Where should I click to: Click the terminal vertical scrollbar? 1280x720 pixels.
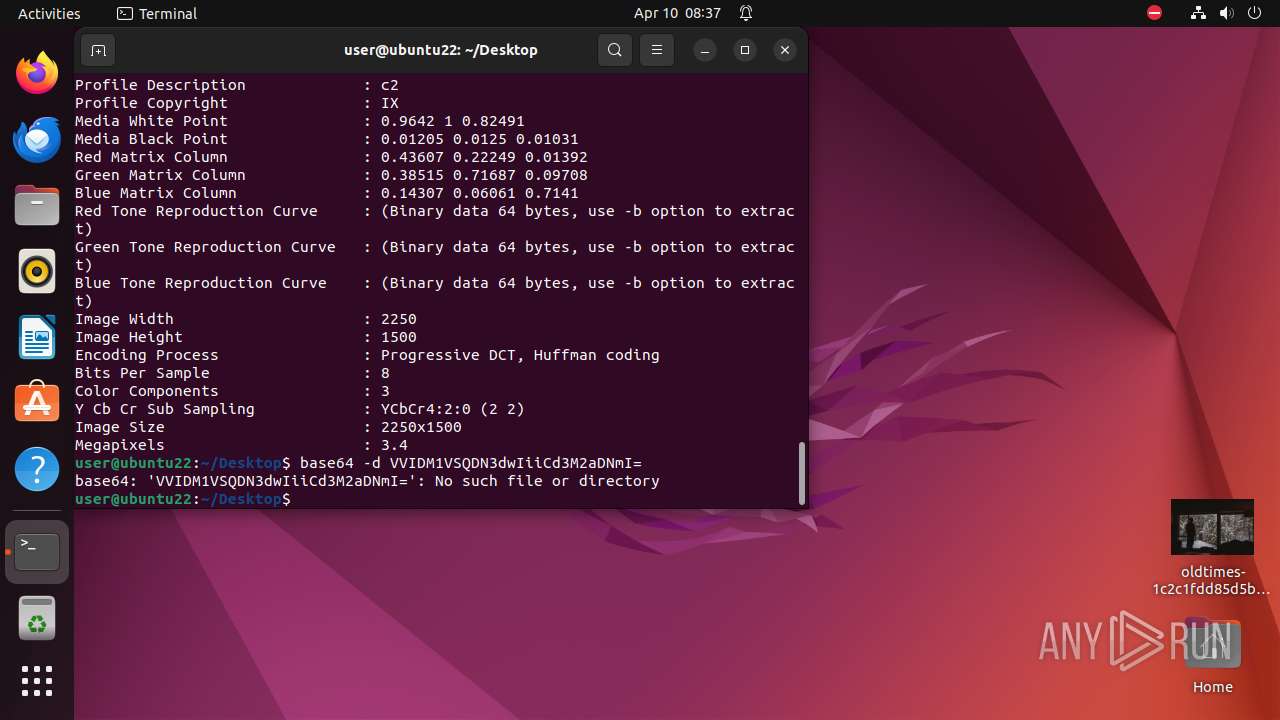click(x=801, y=474)
